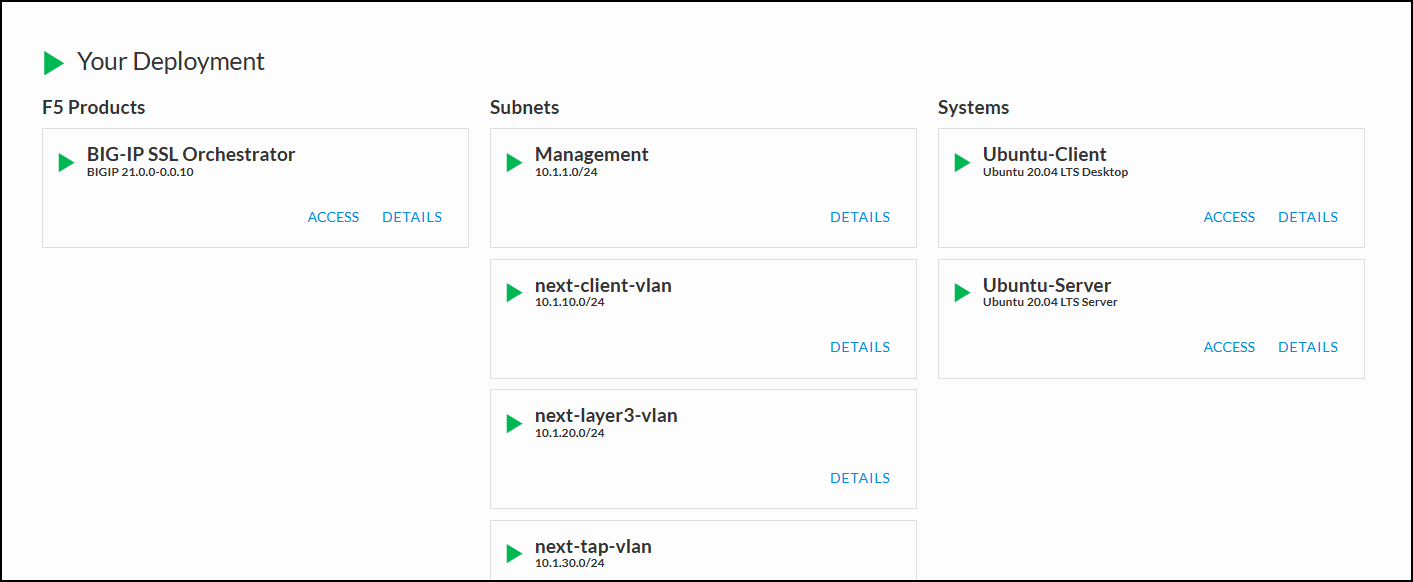Screen dimensions: 1413x582
Task: Click the 10.1.10.0/24 subnet address
Action: click(570, 302)
